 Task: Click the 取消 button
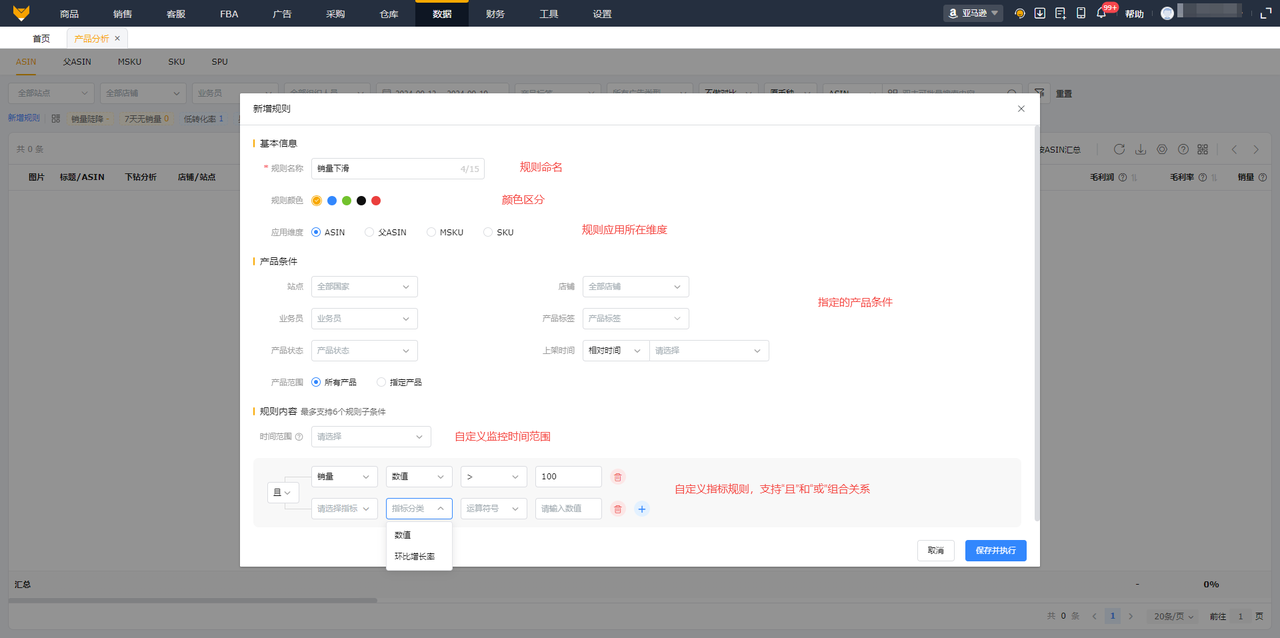[935, 551]
